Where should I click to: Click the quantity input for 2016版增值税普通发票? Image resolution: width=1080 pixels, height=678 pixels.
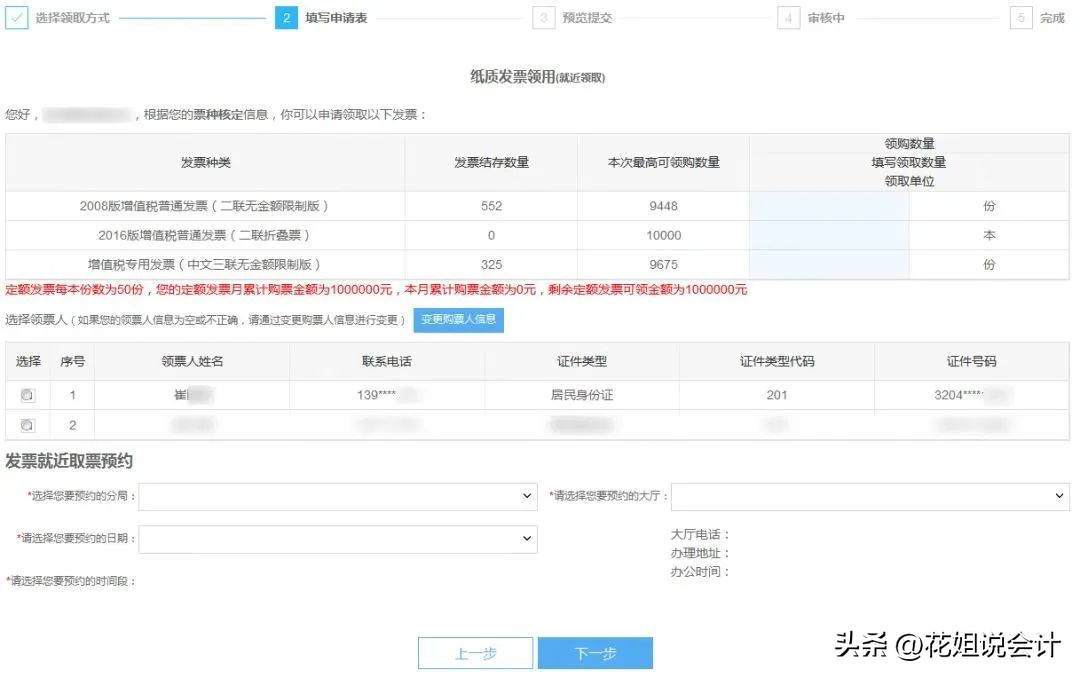(828, 234)
